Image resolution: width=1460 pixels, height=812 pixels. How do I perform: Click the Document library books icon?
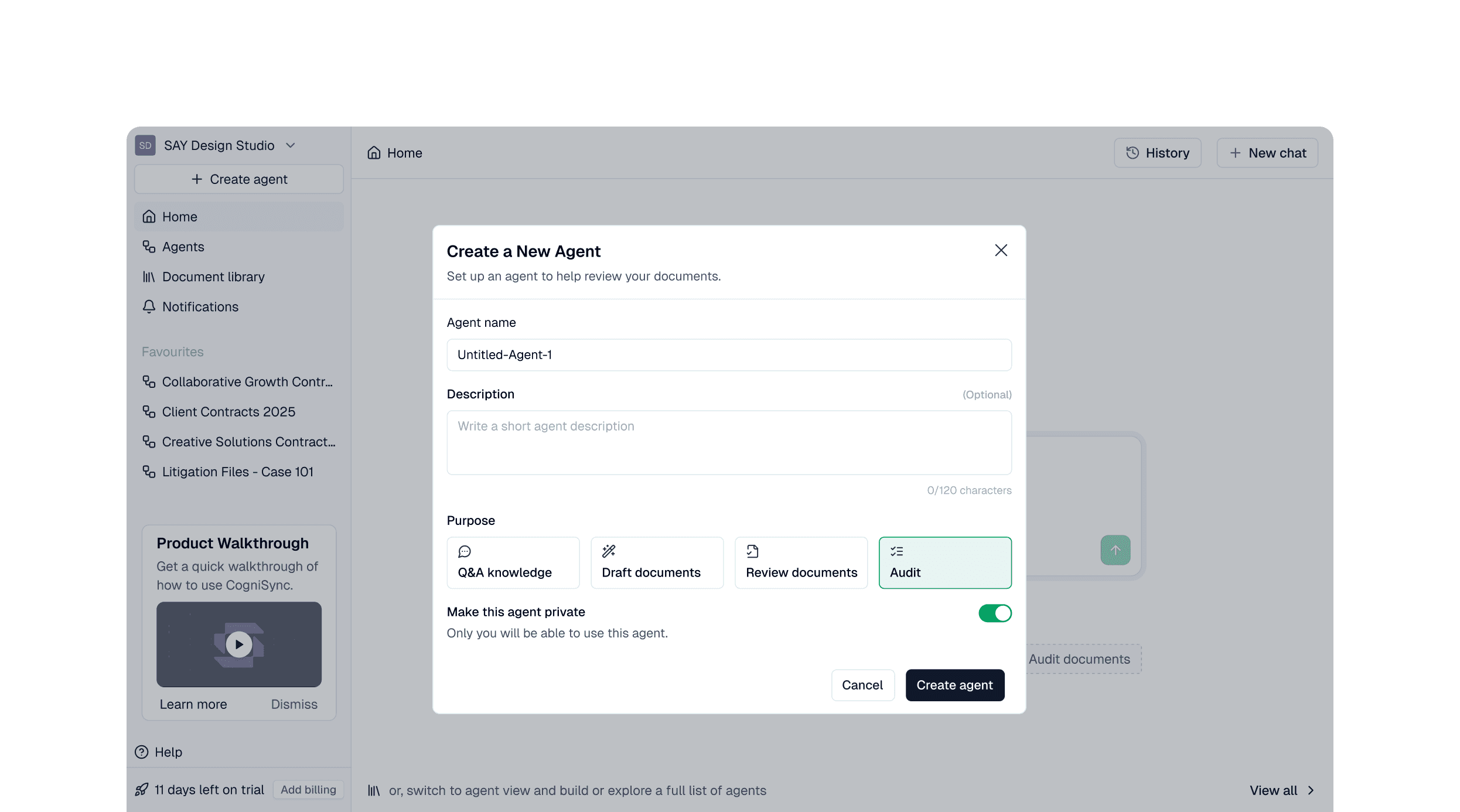[x=149, y=277]
